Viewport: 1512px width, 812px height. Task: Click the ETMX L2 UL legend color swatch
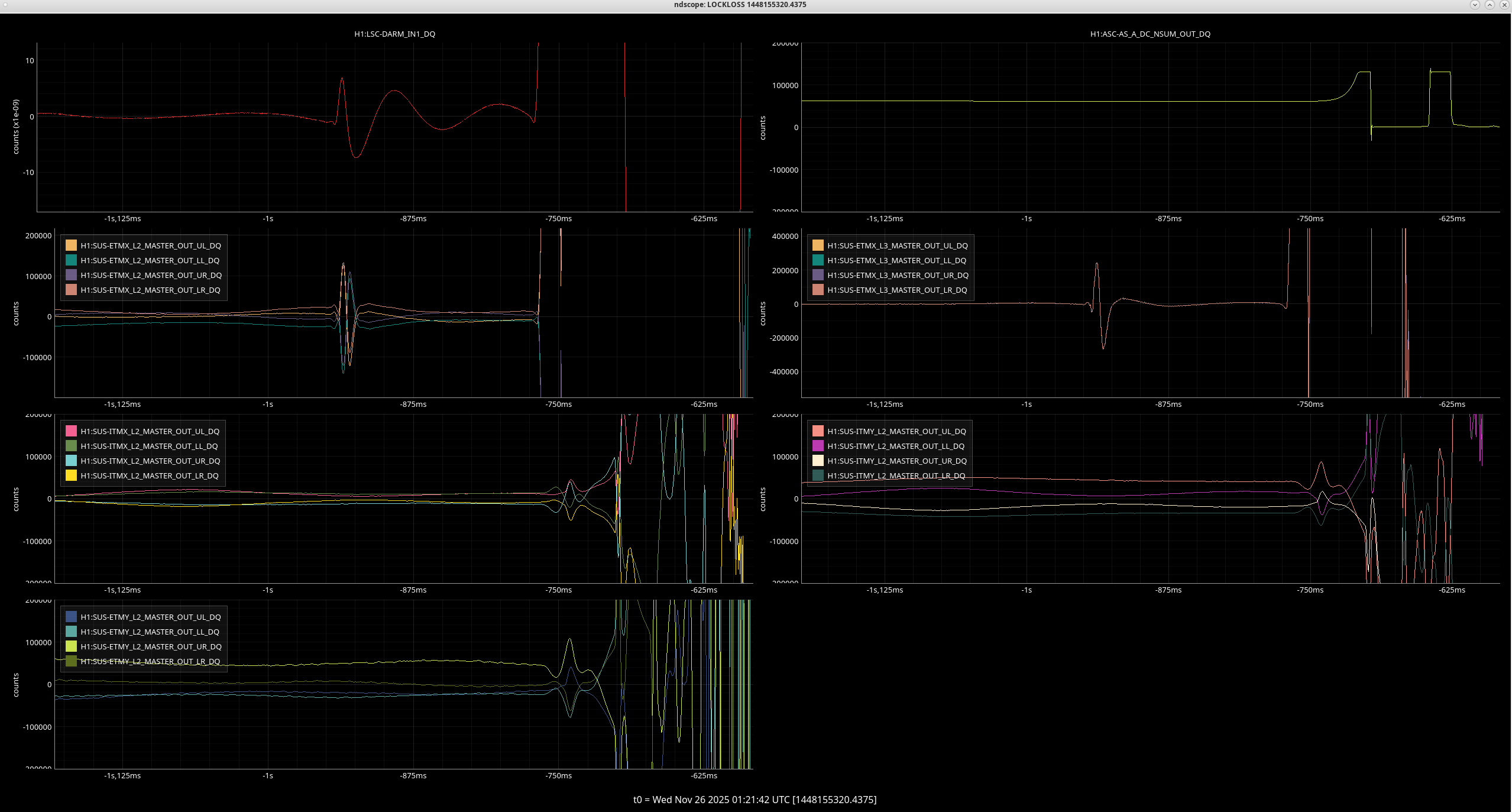point(71,245)
